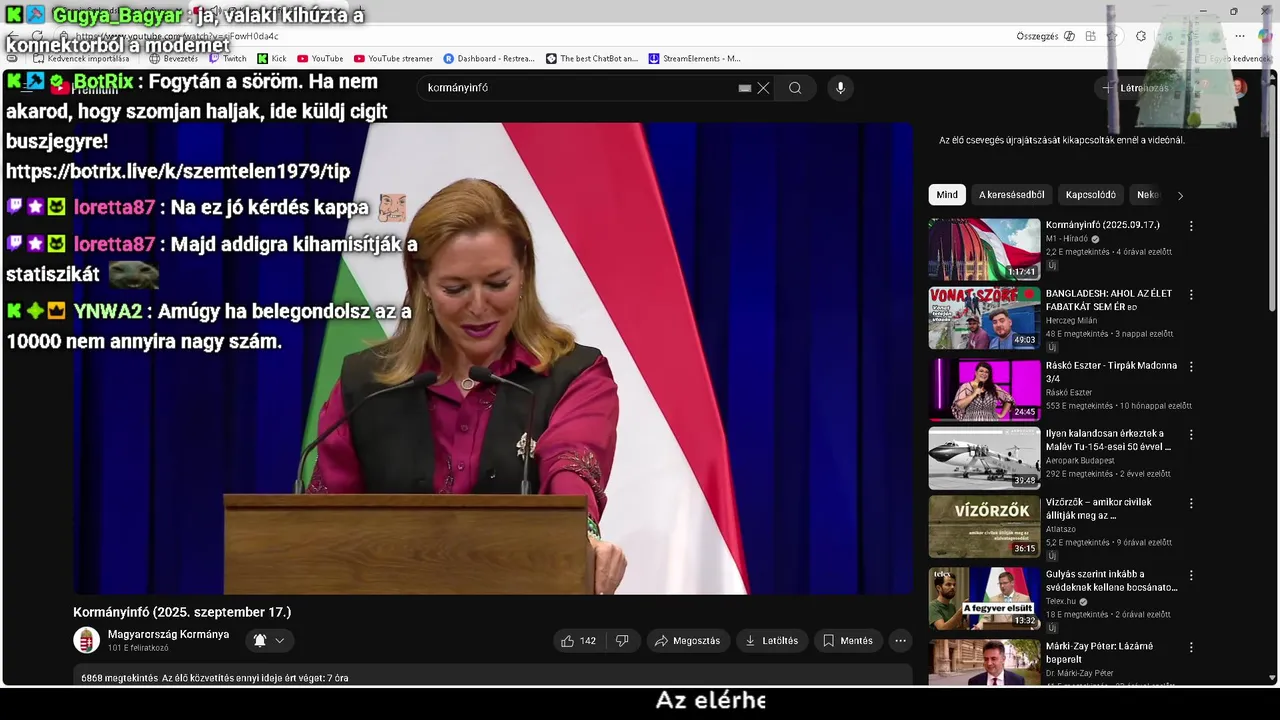
Task: Activate voice search microphone icon
Action: click(840, 88)
